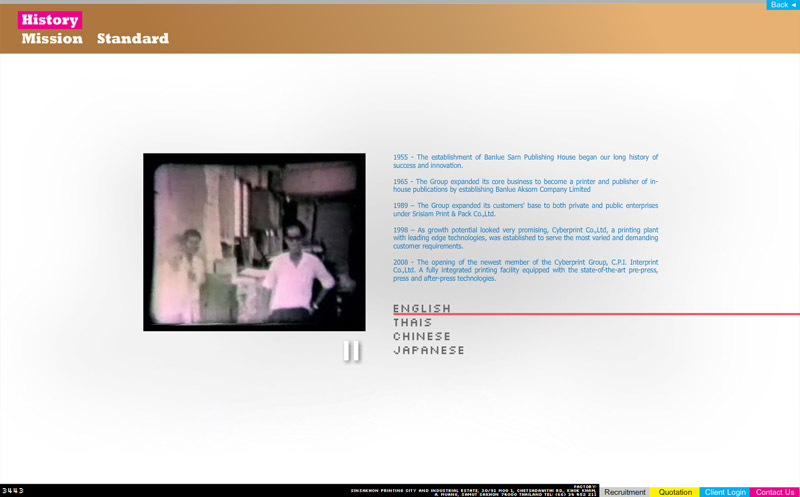This screenshot has width=800, height=497.
Task: Click the 1998 Cyberprint history paragraph
Action: click(x=526, y=238)
